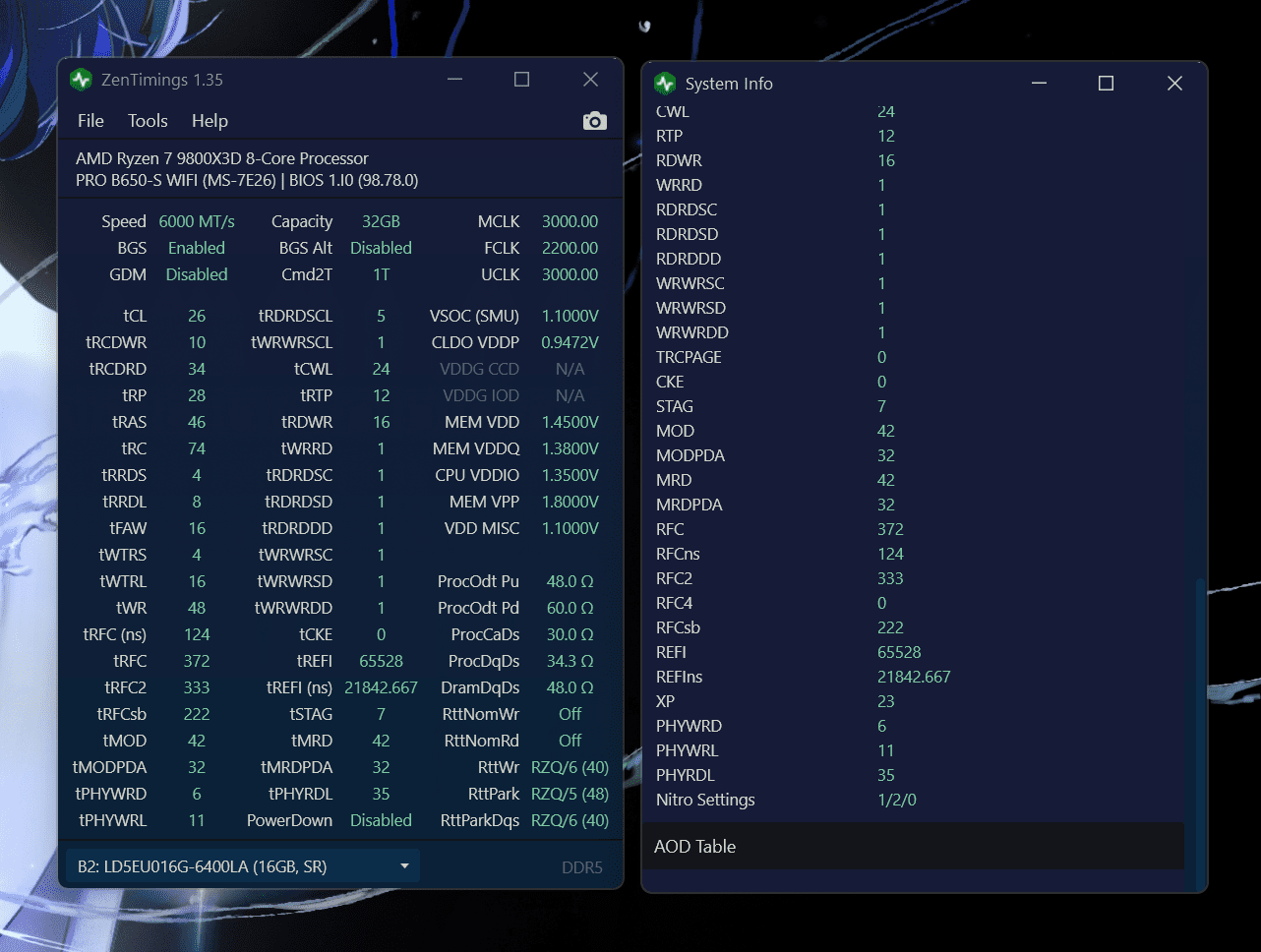Click the TRCPAGE row in System Info
The width and height of the screenshot is (1261, 952).
coord(913,357)
